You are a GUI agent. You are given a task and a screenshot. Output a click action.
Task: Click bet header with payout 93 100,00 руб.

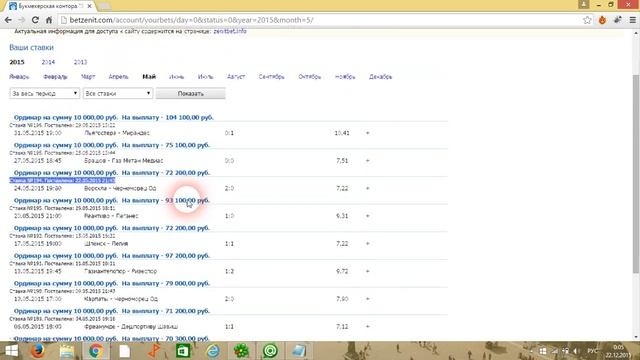point(112,200)
